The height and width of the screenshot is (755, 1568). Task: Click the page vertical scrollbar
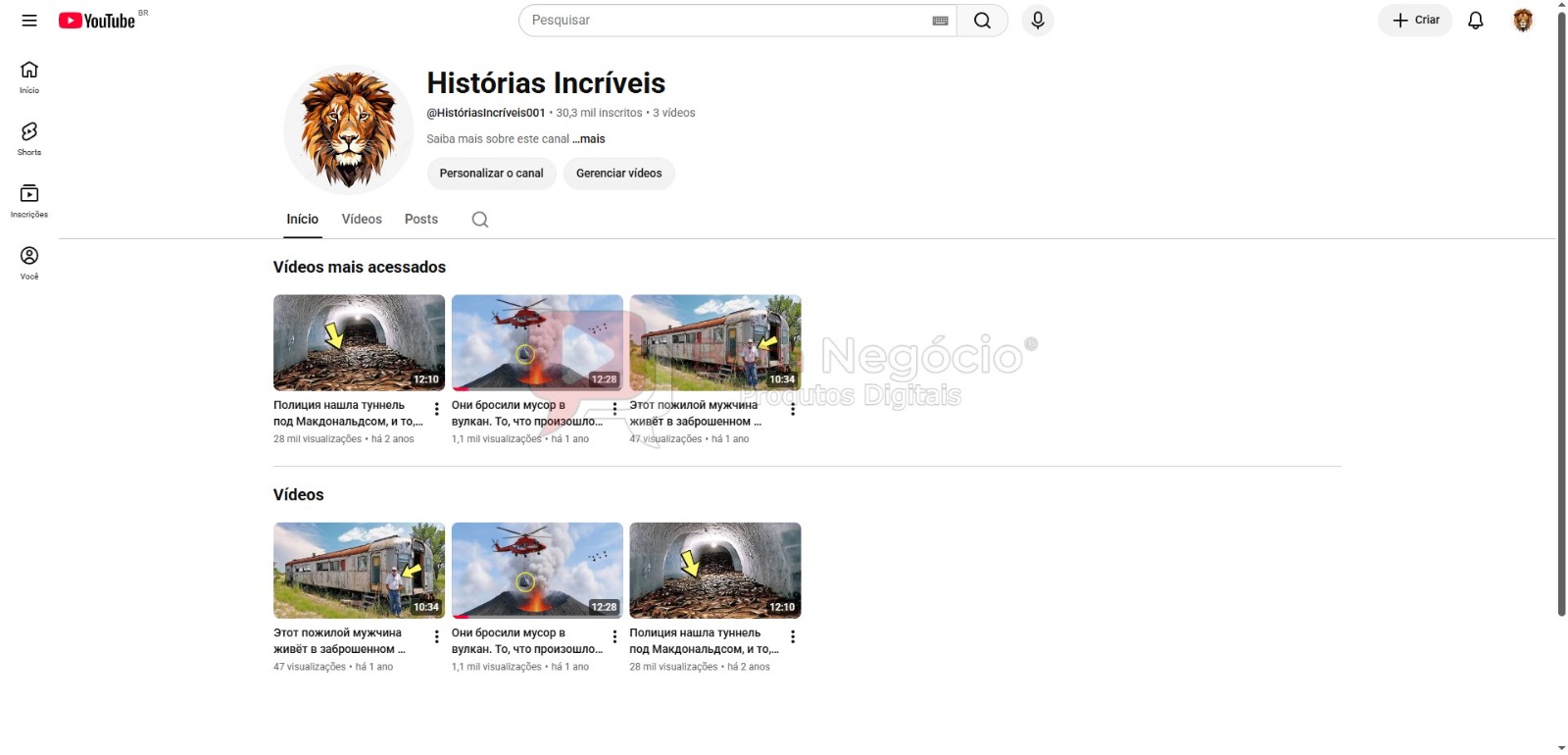(x=1561, y=314)
